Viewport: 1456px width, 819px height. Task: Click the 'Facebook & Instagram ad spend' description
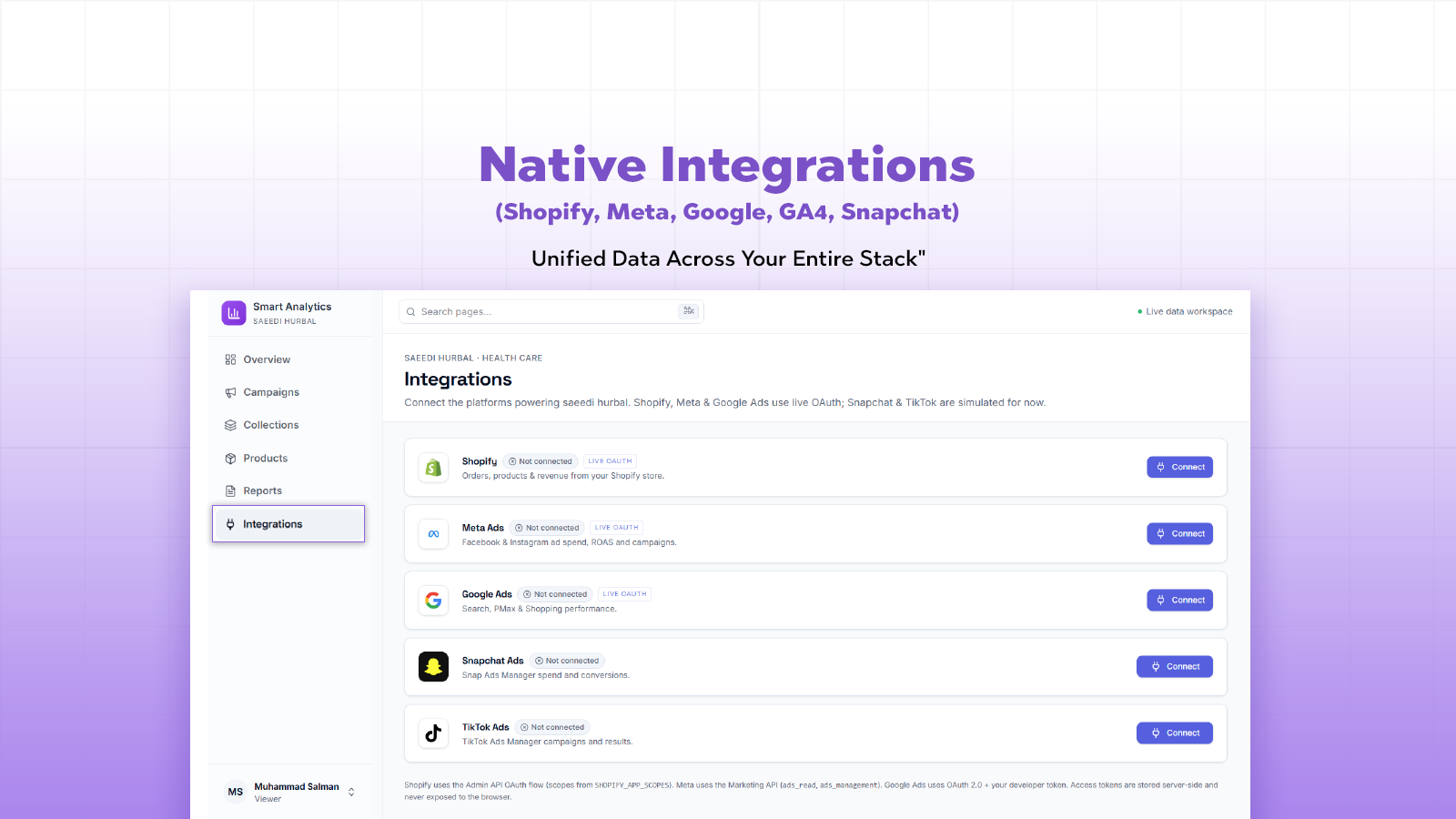pos(569,542)
